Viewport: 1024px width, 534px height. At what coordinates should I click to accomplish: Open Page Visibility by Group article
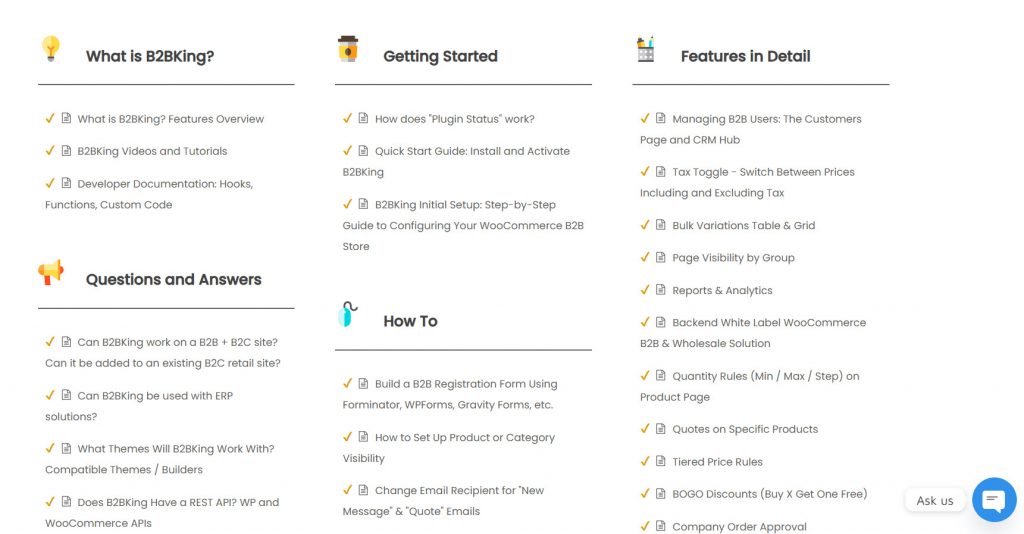[733, 257]
